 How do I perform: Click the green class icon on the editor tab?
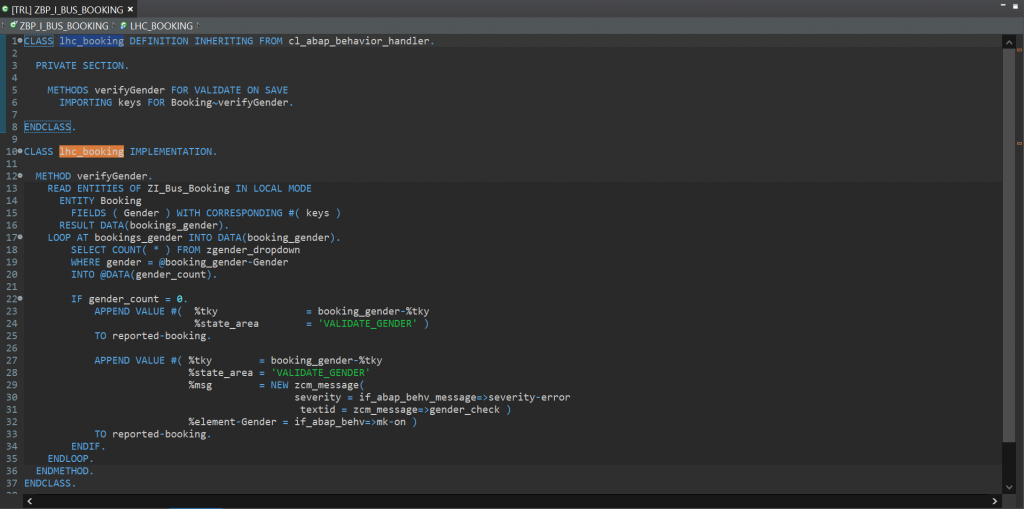tap(5, 9)
